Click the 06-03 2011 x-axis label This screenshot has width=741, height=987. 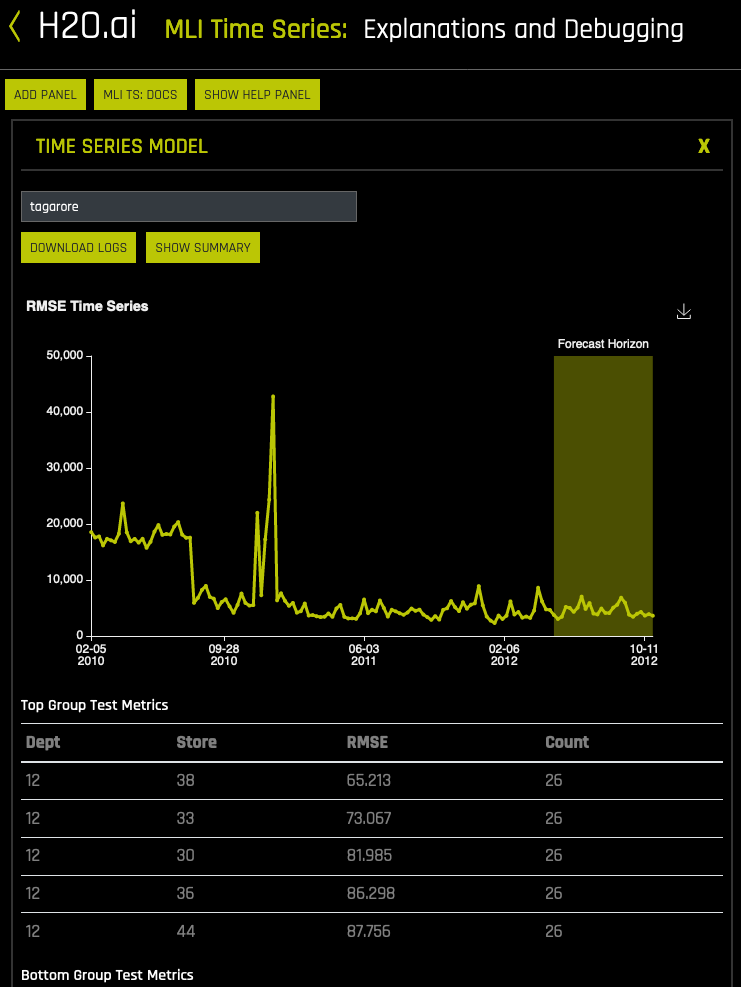click(x=364, y=655)
